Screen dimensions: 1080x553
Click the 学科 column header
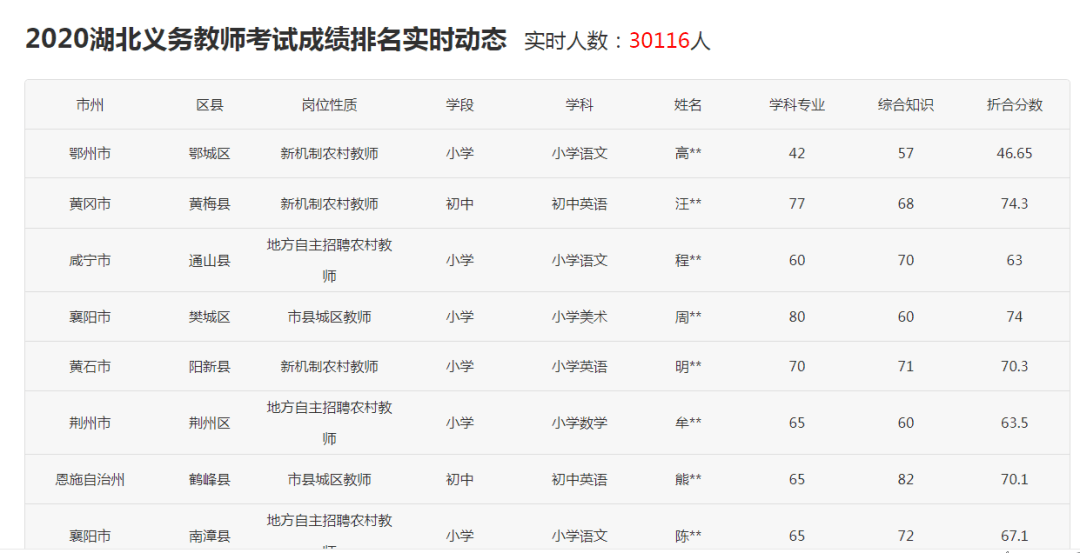pos(579,105)
